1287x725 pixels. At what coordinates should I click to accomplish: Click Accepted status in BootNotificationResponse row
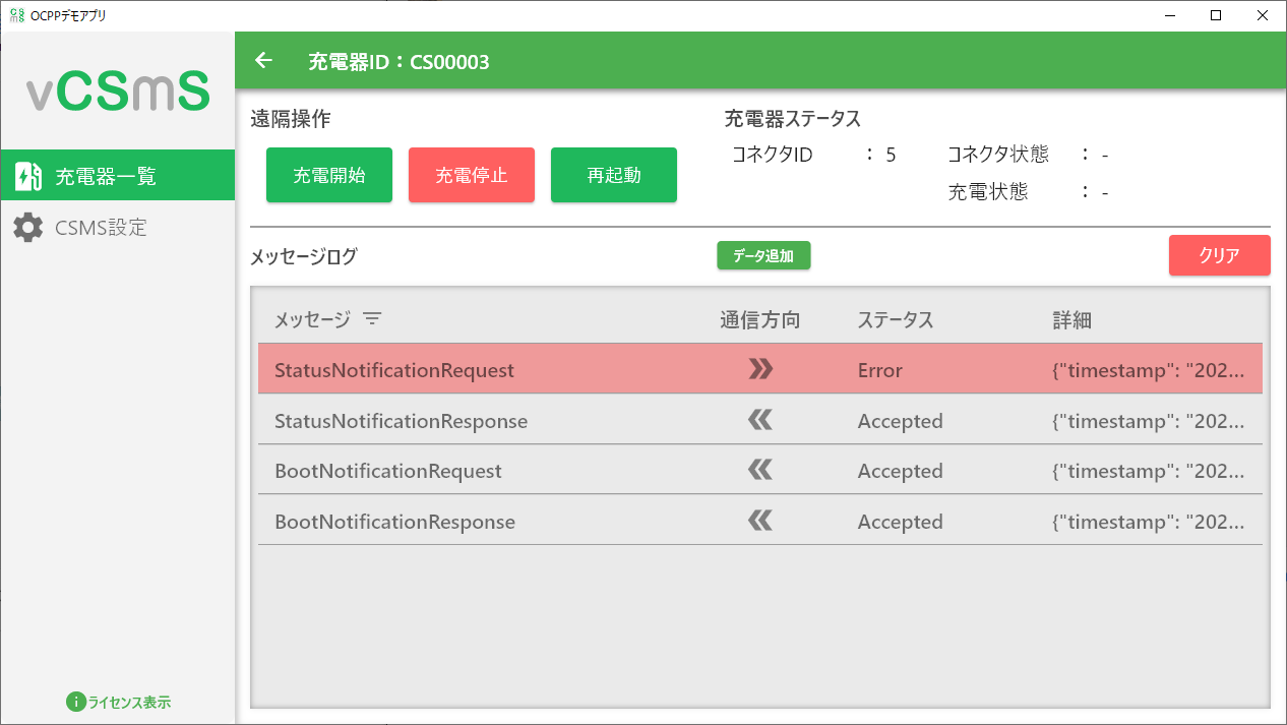point(900,522)
